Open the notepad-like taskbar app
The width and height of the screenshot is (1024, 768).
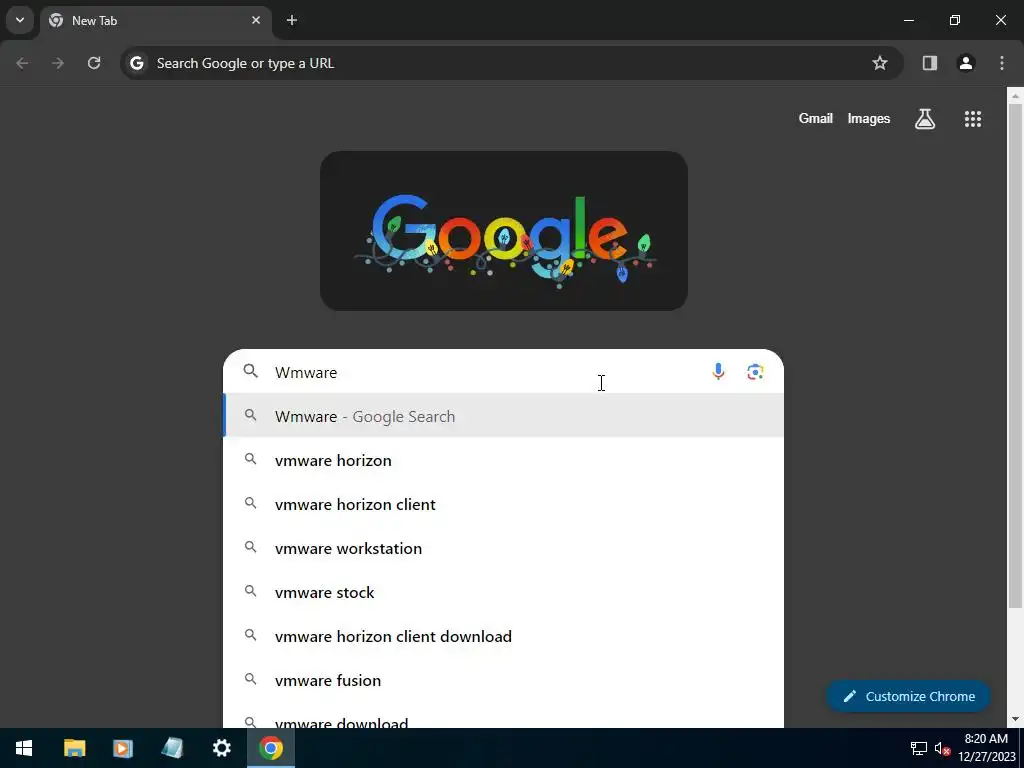pos(172,748)
